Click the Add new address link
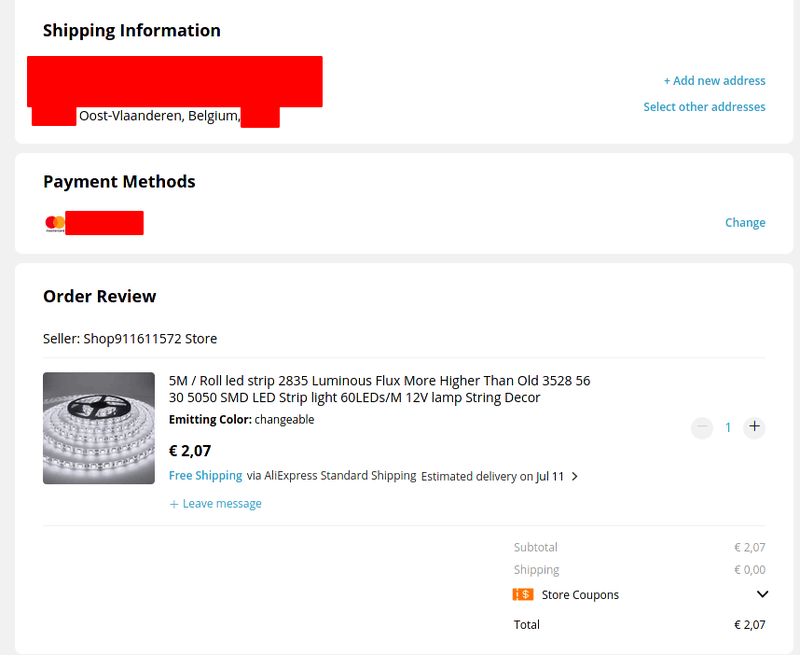 [714, 81]
